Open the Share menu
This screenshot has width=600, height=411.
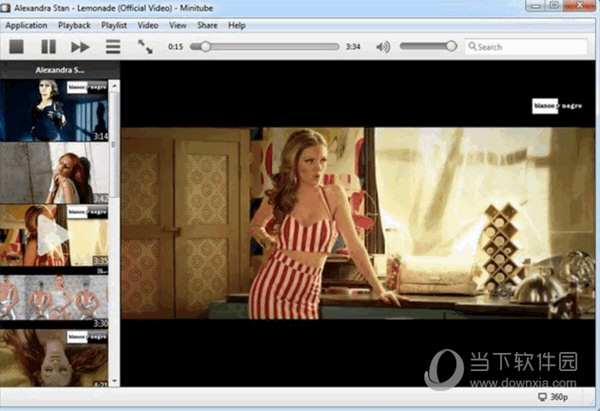(207, 26)
